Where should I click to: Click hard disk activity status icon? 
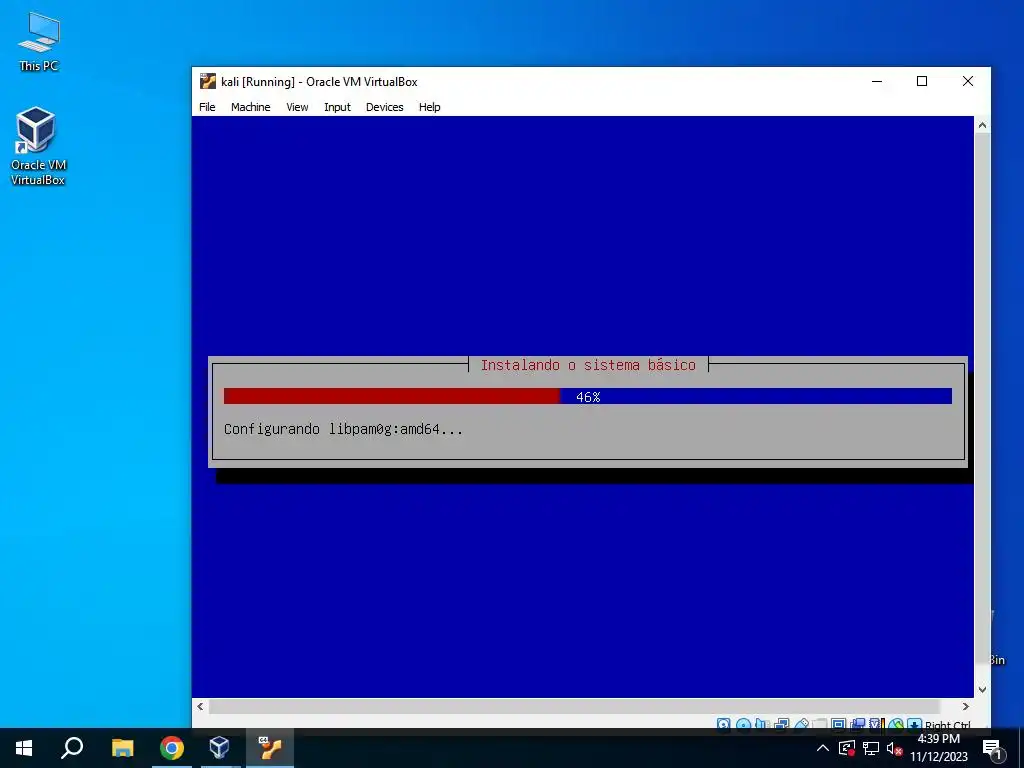(x=724, y=724)
